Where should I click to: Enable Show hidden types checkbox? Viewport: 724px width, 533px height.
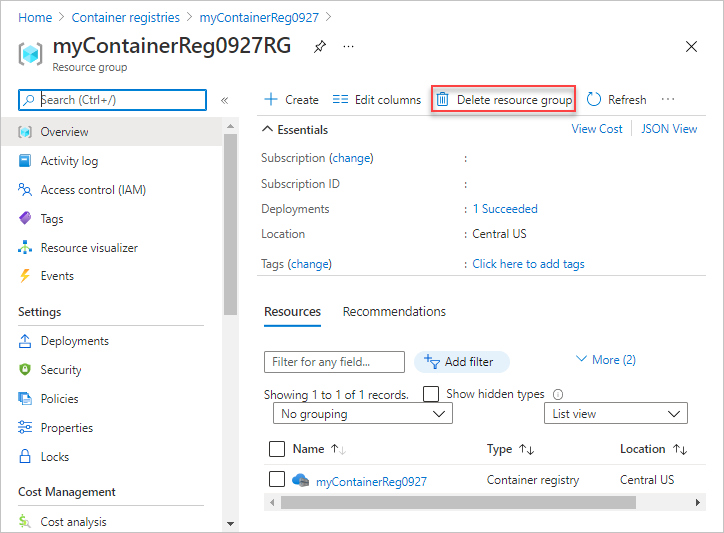432,394
